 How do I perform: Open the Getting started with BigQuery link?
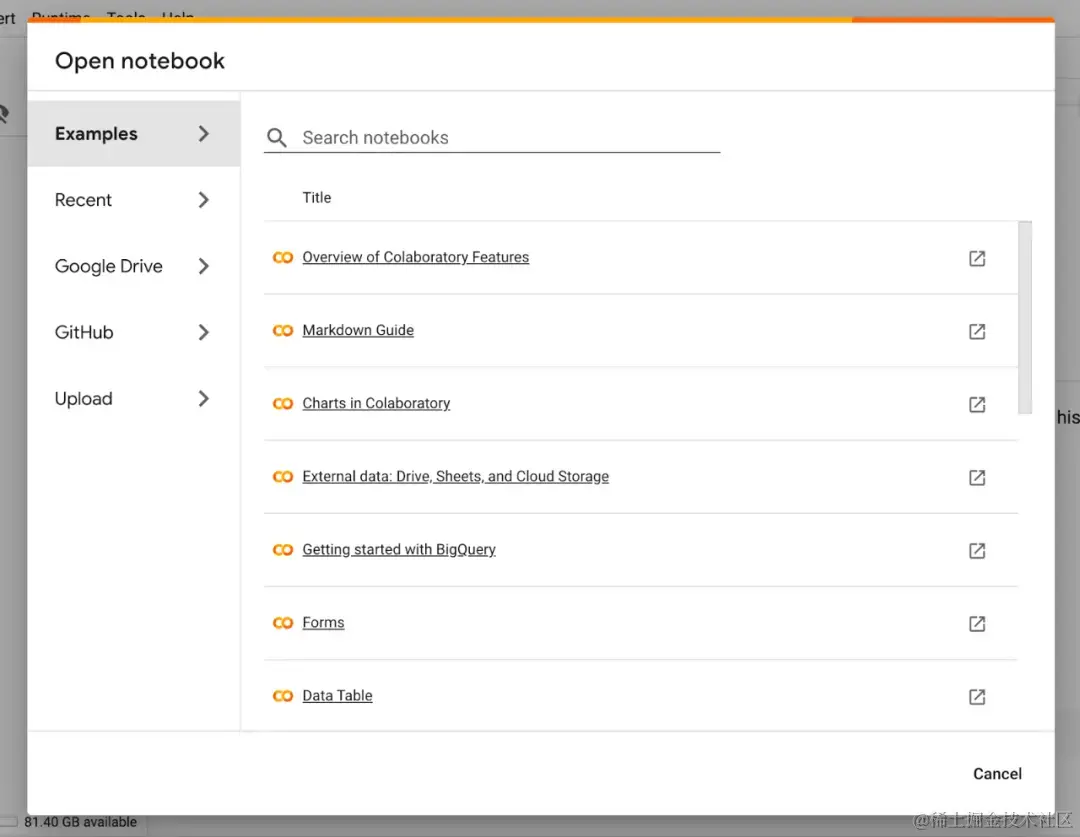(399, 549)
